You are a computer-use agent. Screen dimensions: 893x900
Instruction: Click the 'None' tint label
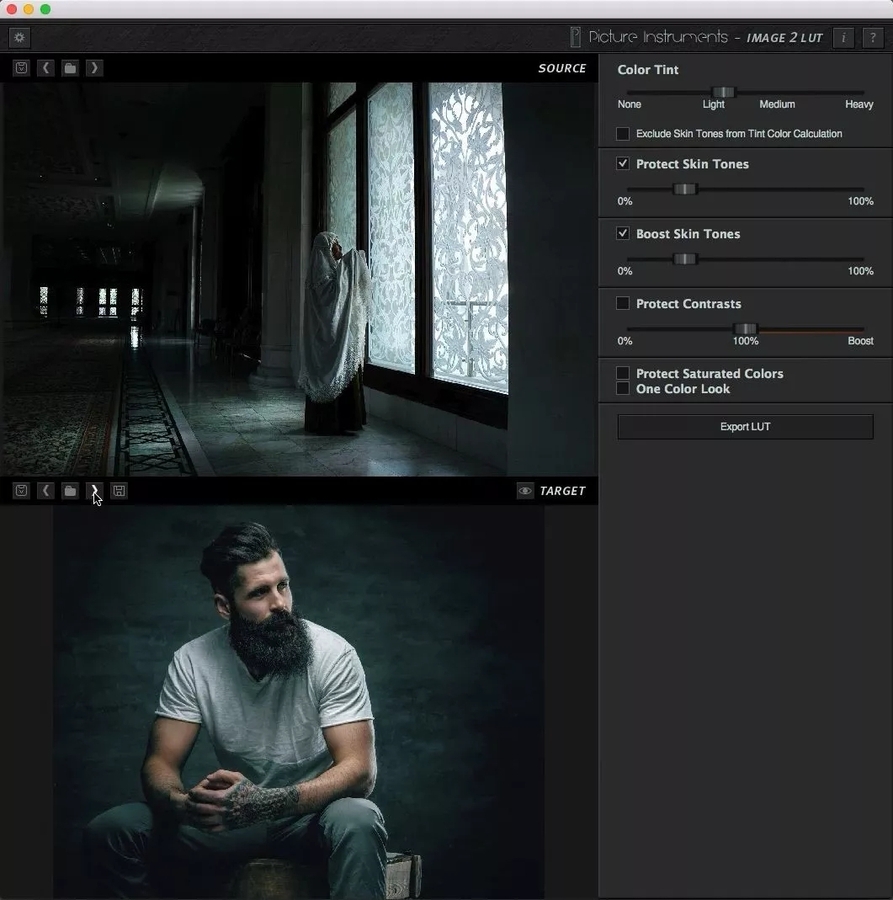click(x=629, y=104)
